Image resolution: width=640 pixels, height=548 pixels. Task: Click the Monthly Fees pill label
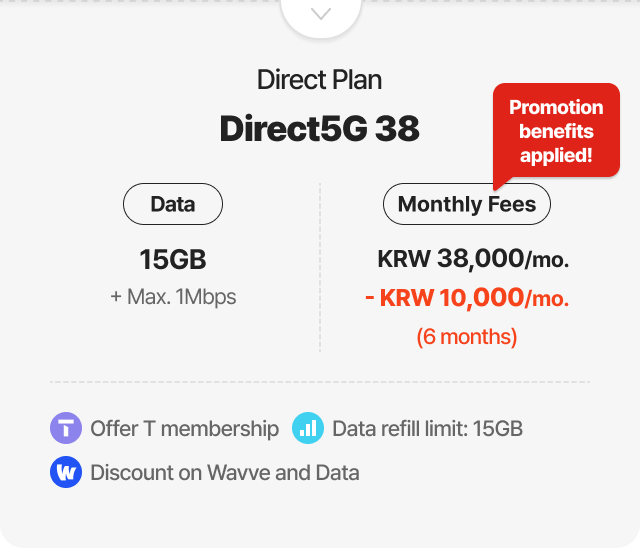click(x=467, y=205)
